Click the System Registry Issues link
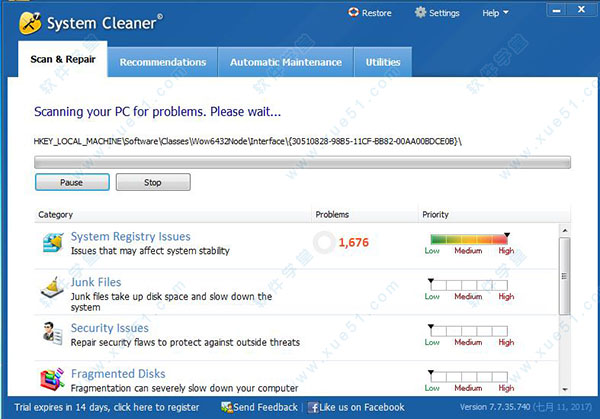 (130, 236)
